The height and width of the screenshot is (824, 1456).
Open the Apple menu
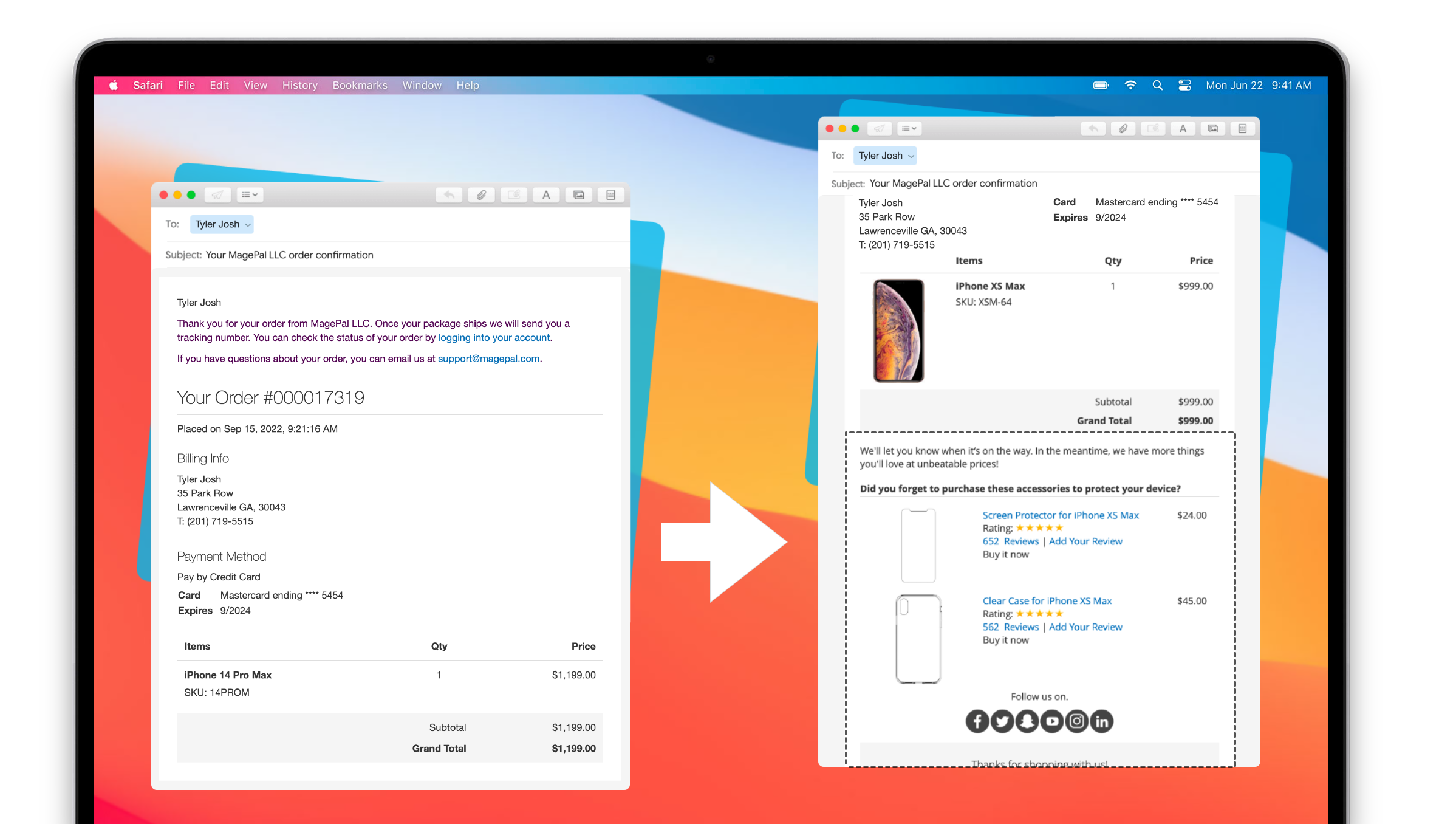click(x=113, y=85)
